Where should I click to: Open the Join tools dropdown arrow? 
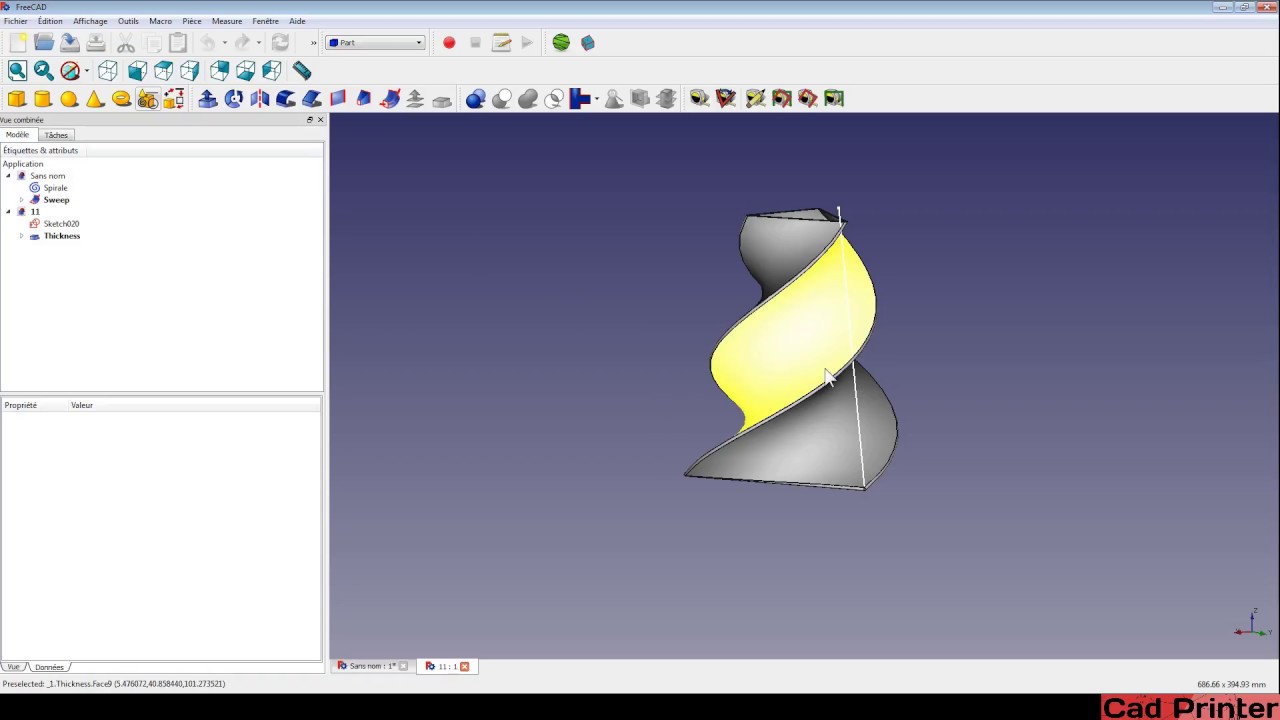[596, 98]
